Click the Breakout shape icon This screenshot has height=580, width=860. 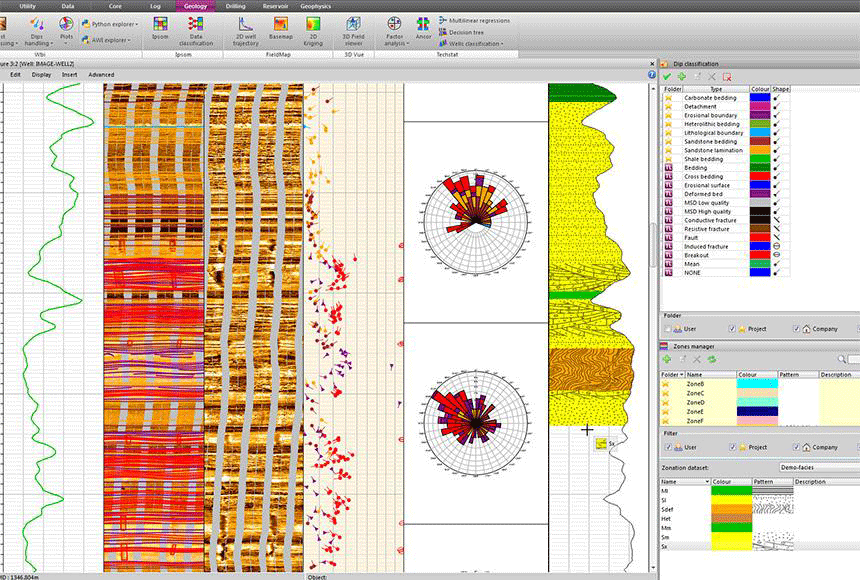pyautogui.click(x=777, y=255)
